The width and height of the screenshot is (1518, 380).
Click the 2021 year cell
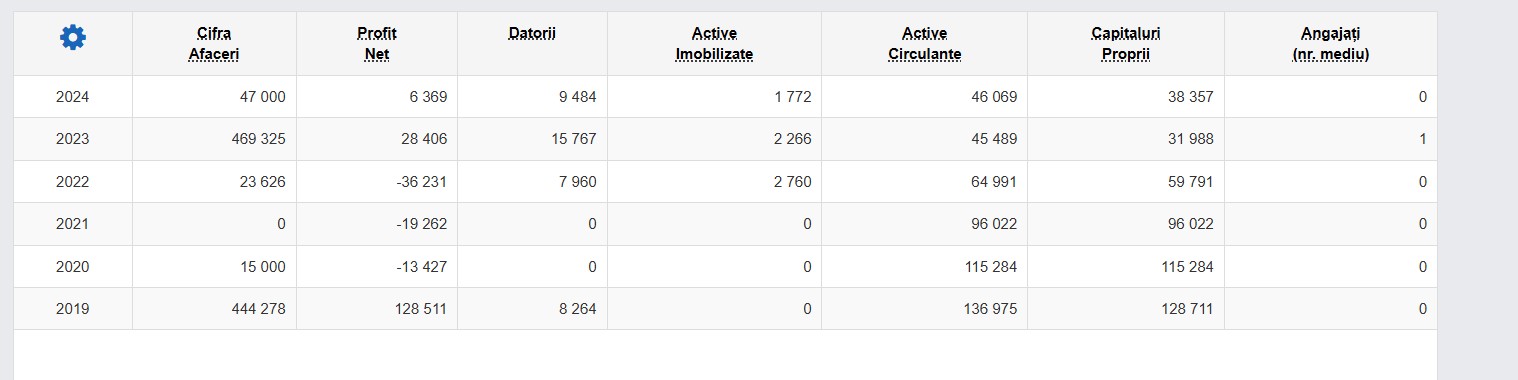pyautogui.click(x=73, y=224)
